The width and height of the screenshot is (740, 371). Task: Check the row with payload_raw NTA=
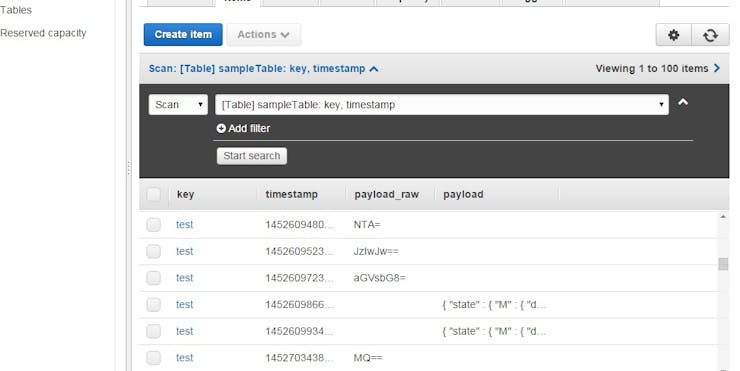[153, 225]
